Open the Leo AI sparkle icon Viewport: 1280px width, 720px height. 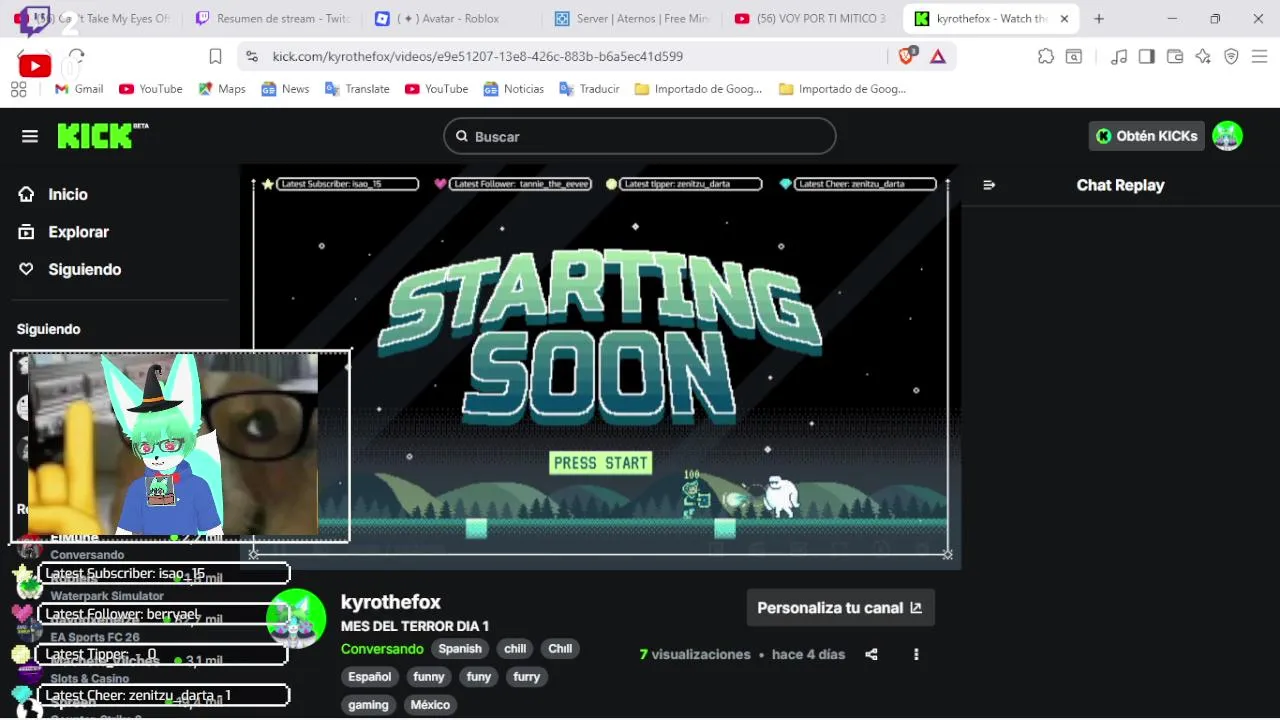tap(1203, 57)
